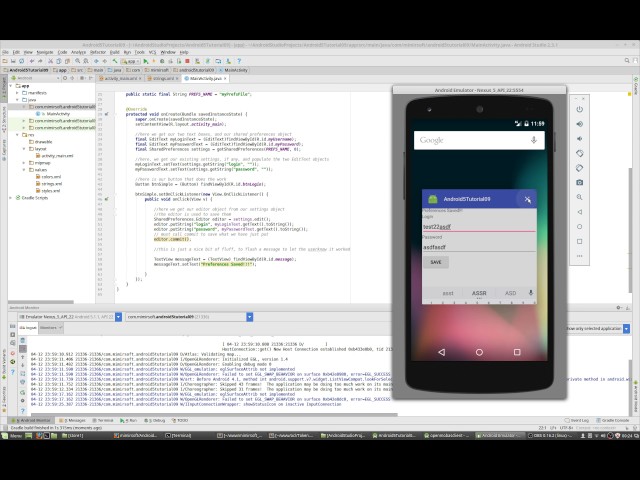The width and height of the screenshot is (640, 480).
Task: Tap the ASD keyboard suggestion
Action: tap(510, 293)
